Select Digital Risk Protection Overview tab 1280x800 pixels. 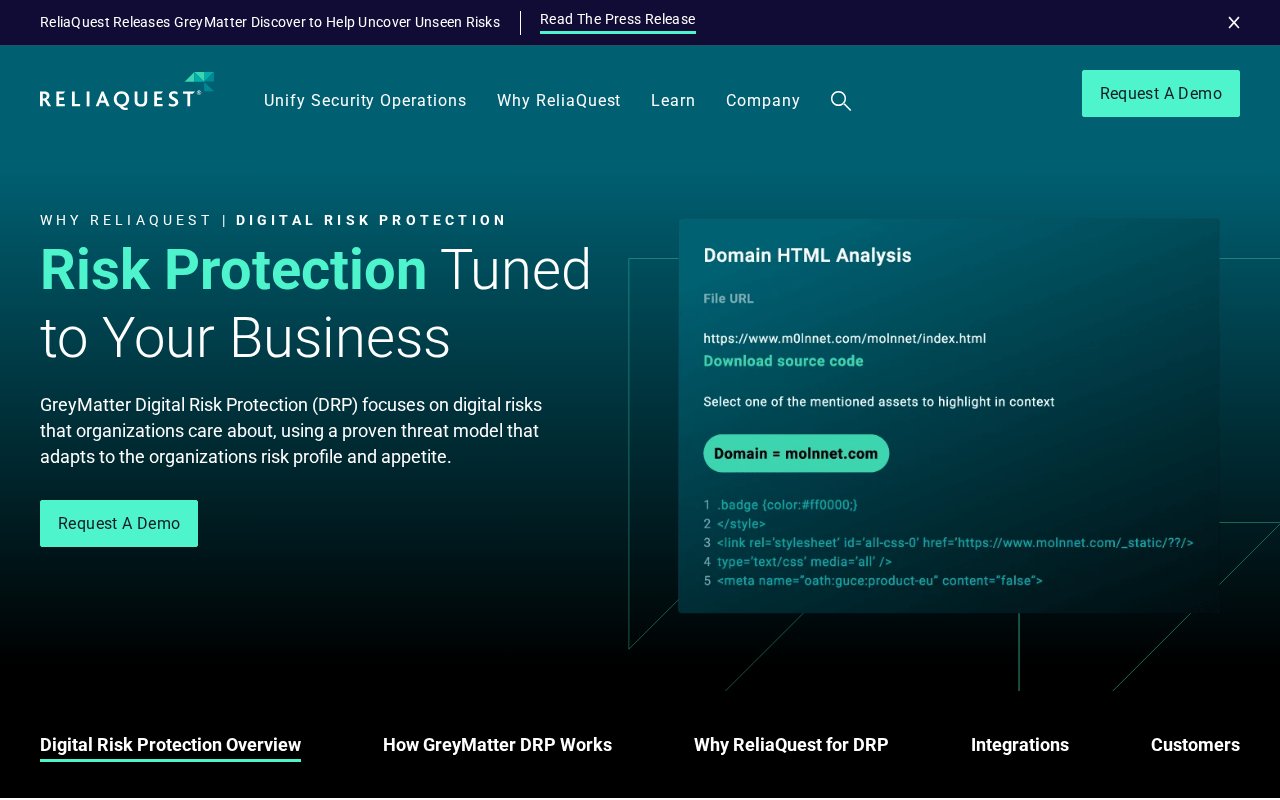(170, 745)
